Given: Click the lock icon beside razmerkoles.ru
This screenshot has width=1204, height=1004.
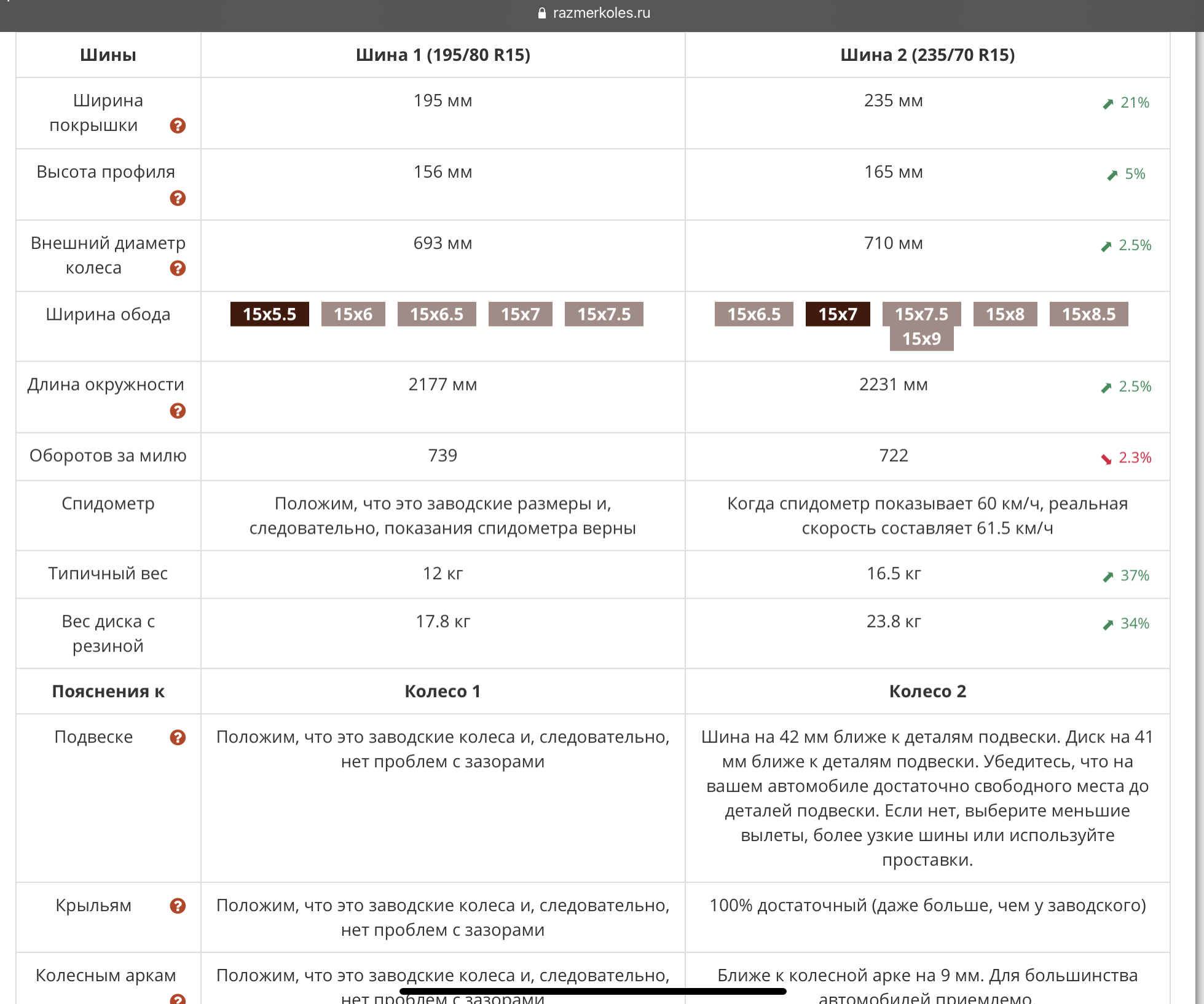Looking at the screenshot, I should tap(542, 13).
